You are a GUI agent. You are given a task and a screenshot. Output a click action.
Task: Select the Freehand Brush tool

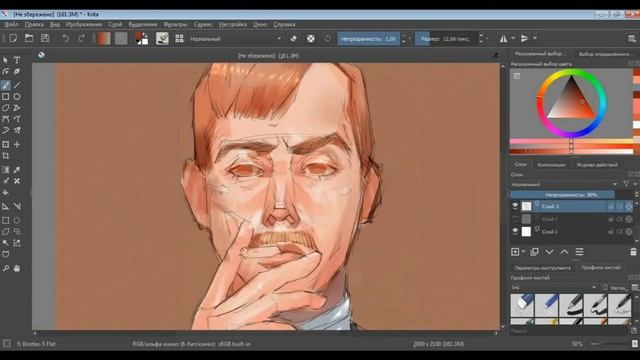[5, 85]
